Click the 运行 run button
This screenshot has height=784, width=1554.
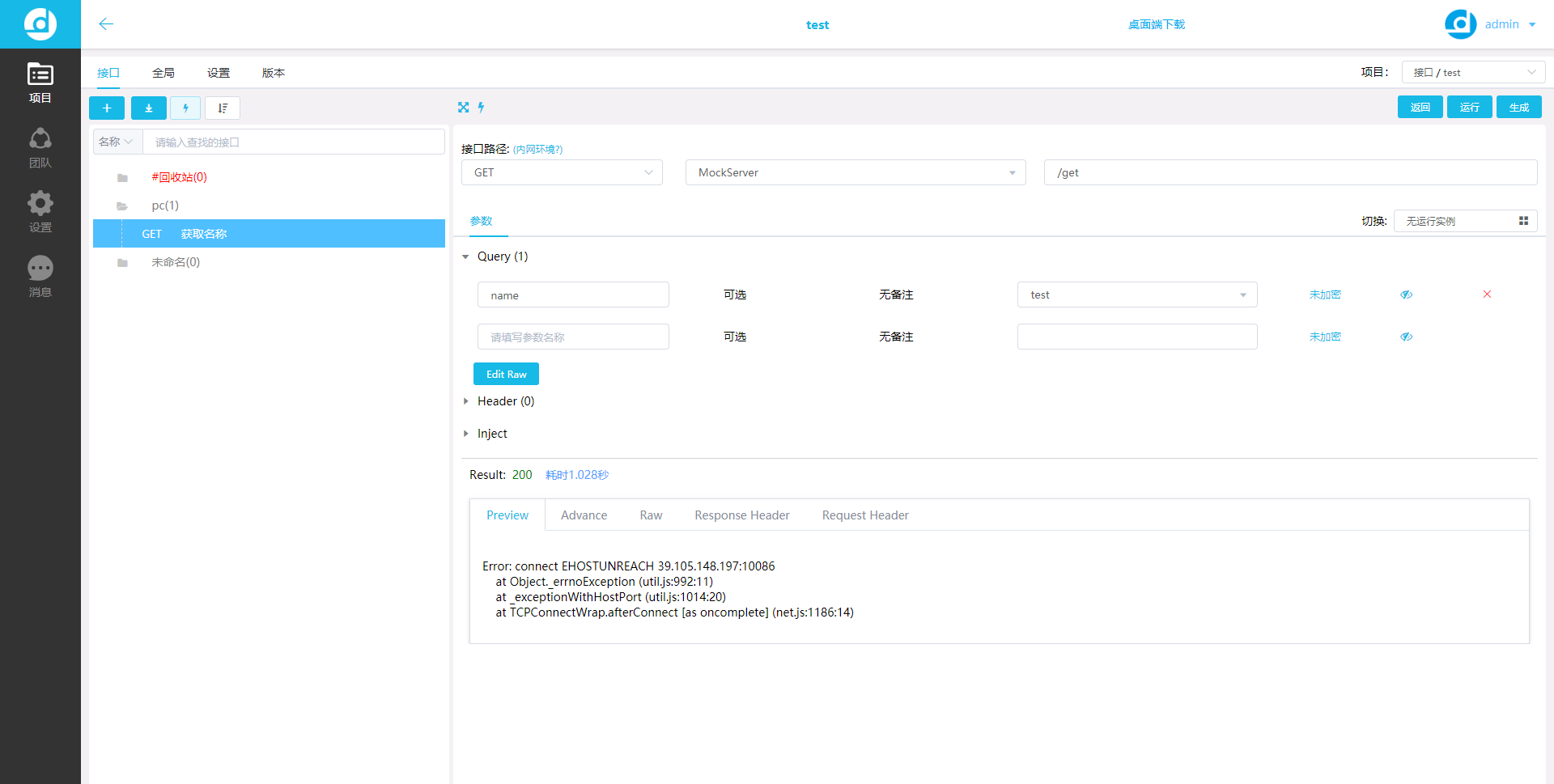click(x=1470, y=107)
